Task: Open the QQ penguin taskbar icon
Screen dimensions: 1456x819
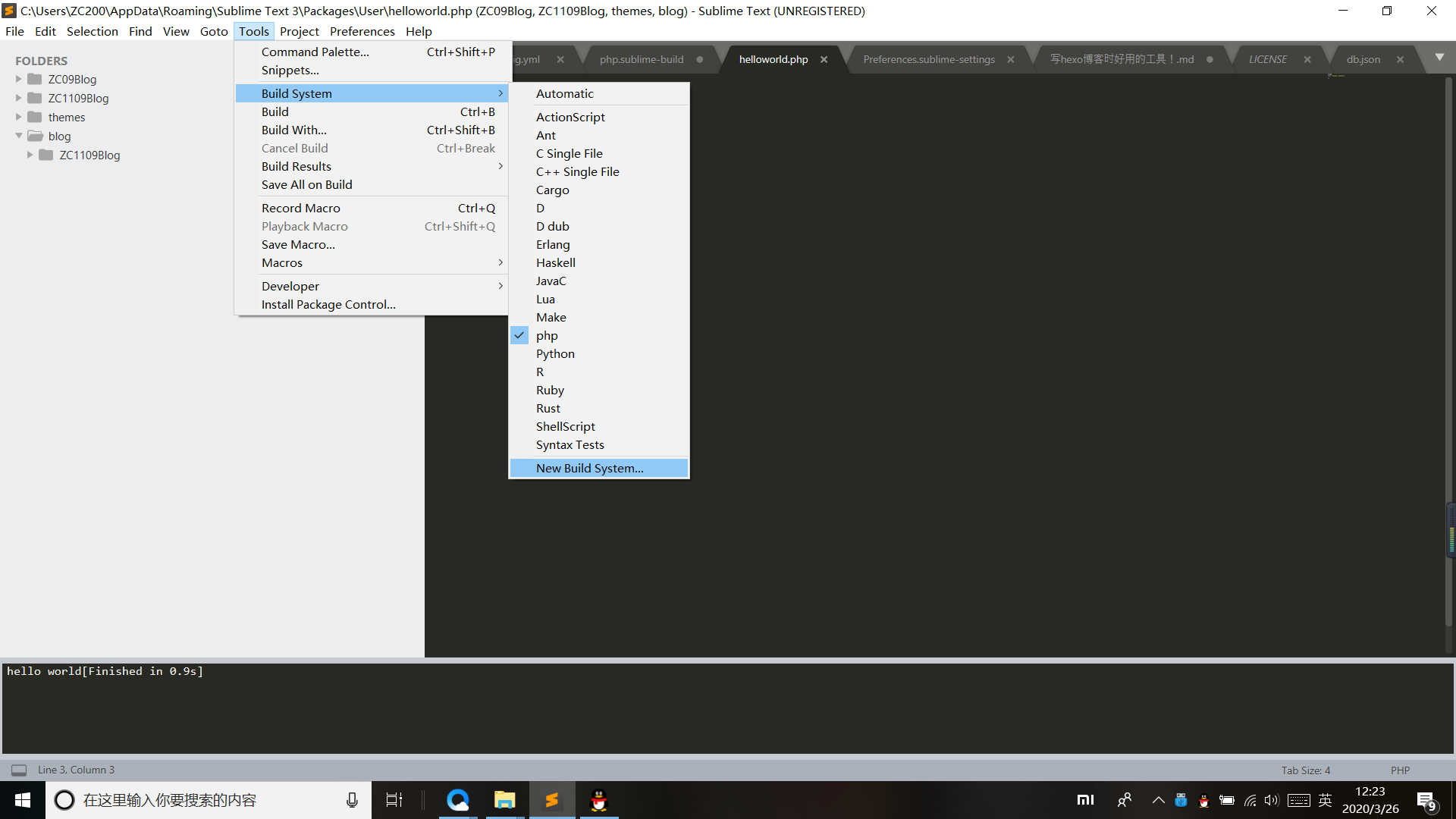Action: 599,800
